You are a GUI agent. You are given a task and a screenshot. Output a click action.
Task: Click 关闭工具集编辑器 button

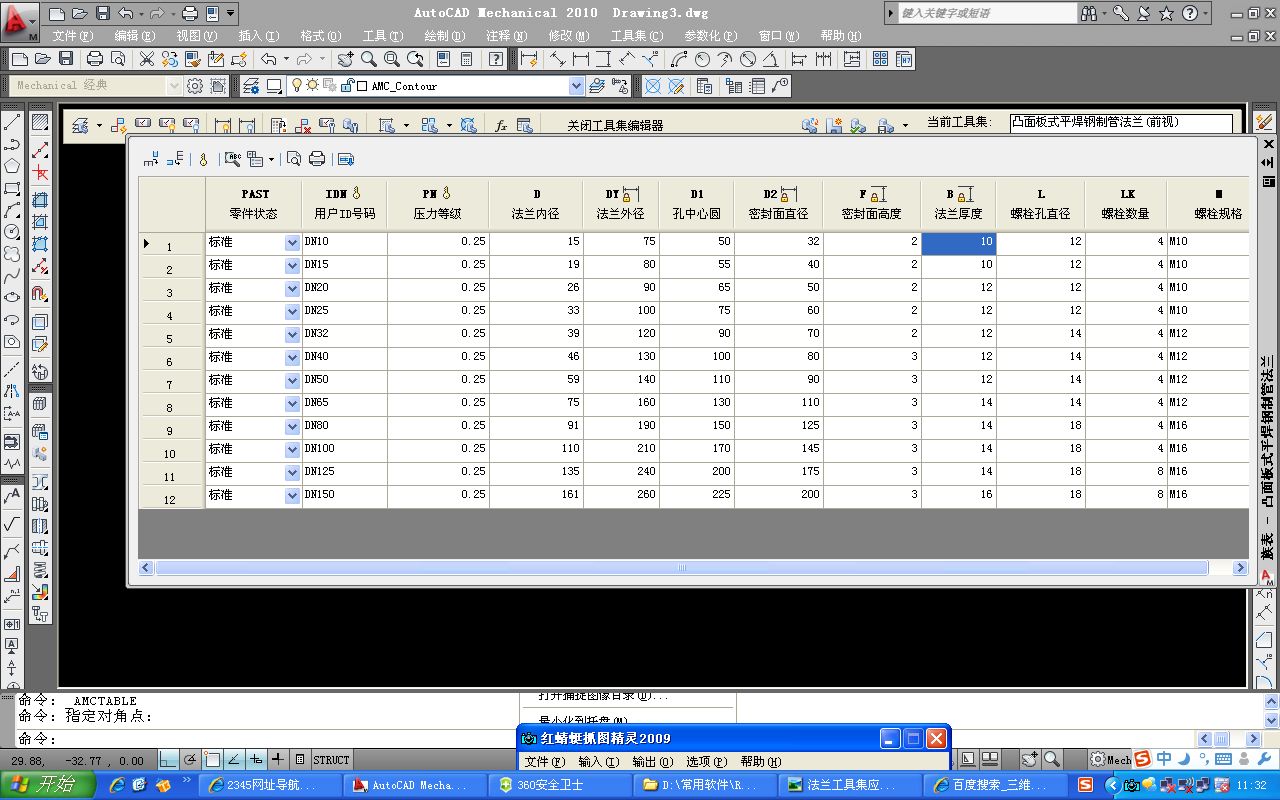pyautogui.click(x=615, y=126)
